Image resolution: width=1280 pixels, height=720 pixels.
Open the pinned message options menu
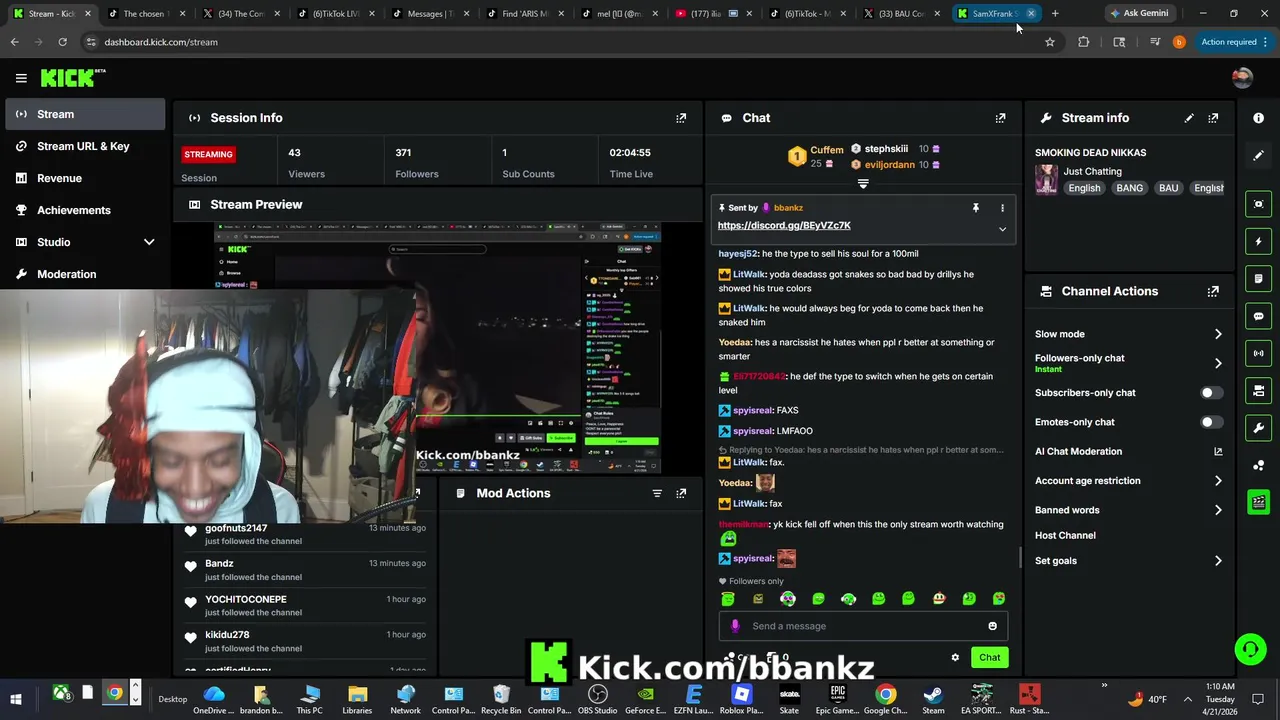(1002, 208)
